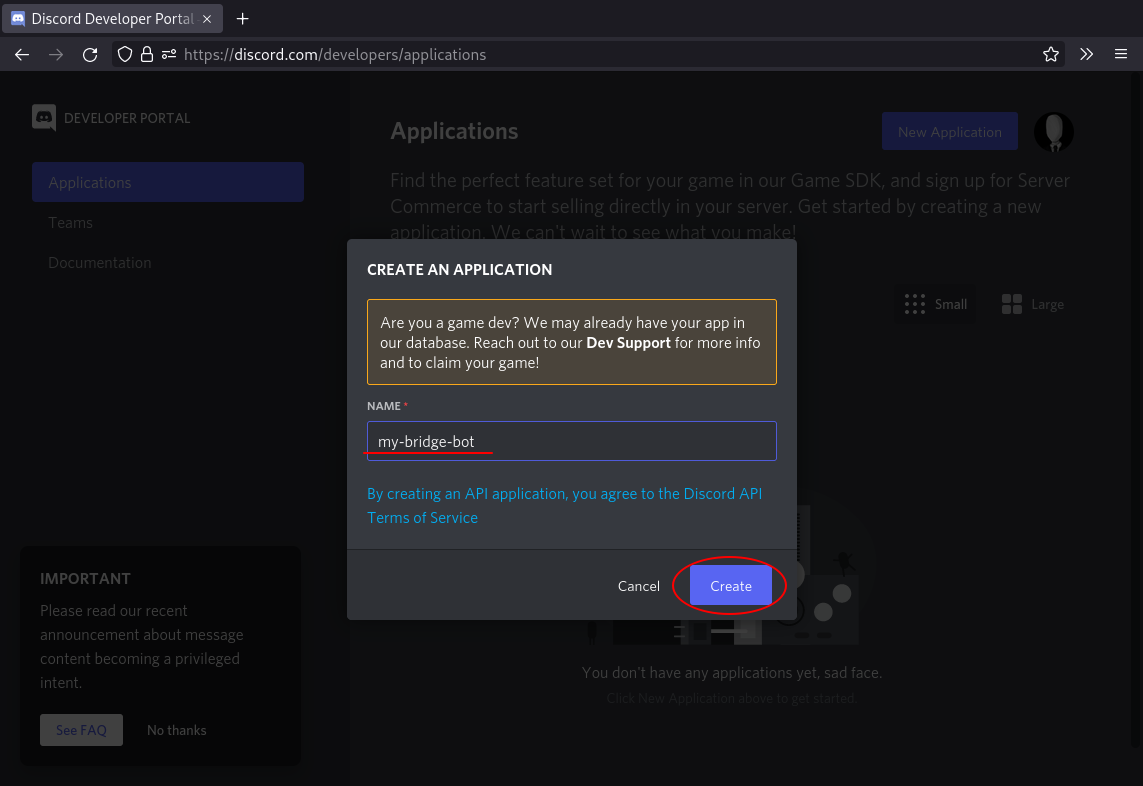The image size is (1143, 786).
Task: Open the site permissions icon in the address bar
Action: click(169, 55)
